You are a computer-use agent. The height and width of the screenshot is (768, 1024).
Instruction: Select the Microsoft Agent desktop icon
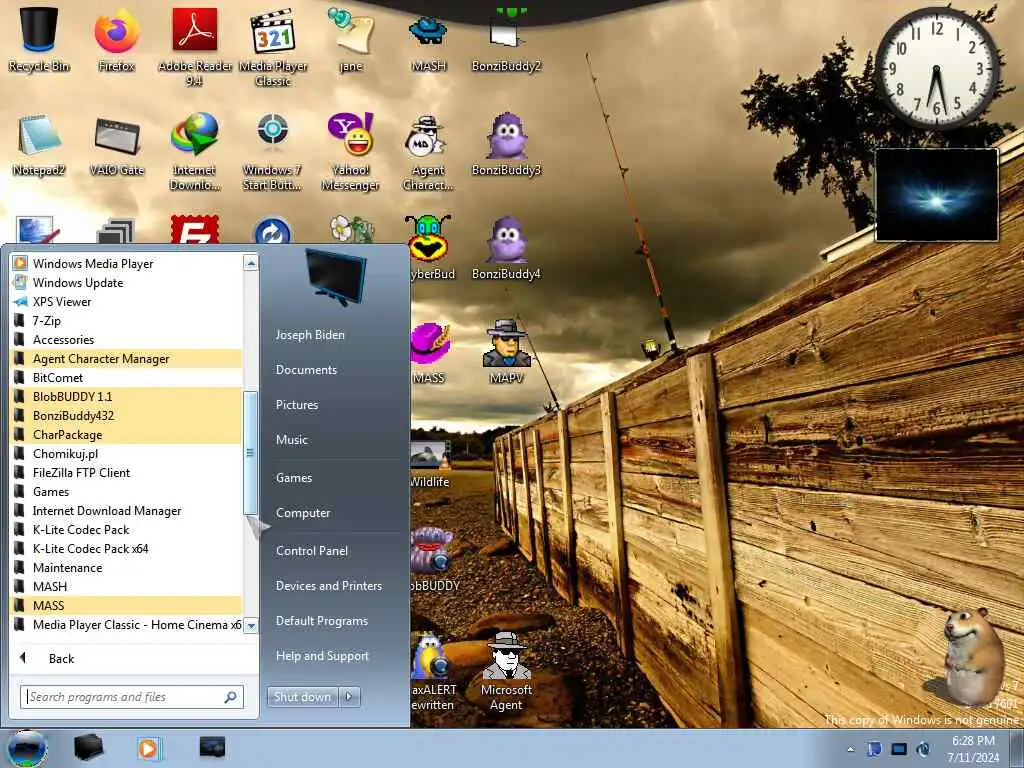point(506,671)
